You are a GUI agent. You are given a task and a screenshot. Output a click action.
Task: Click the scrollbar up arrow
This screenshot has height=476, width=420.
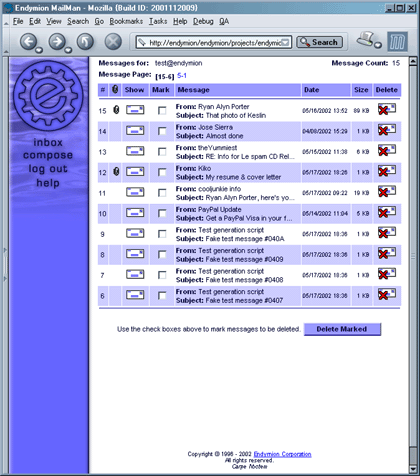tap(413, 62)
